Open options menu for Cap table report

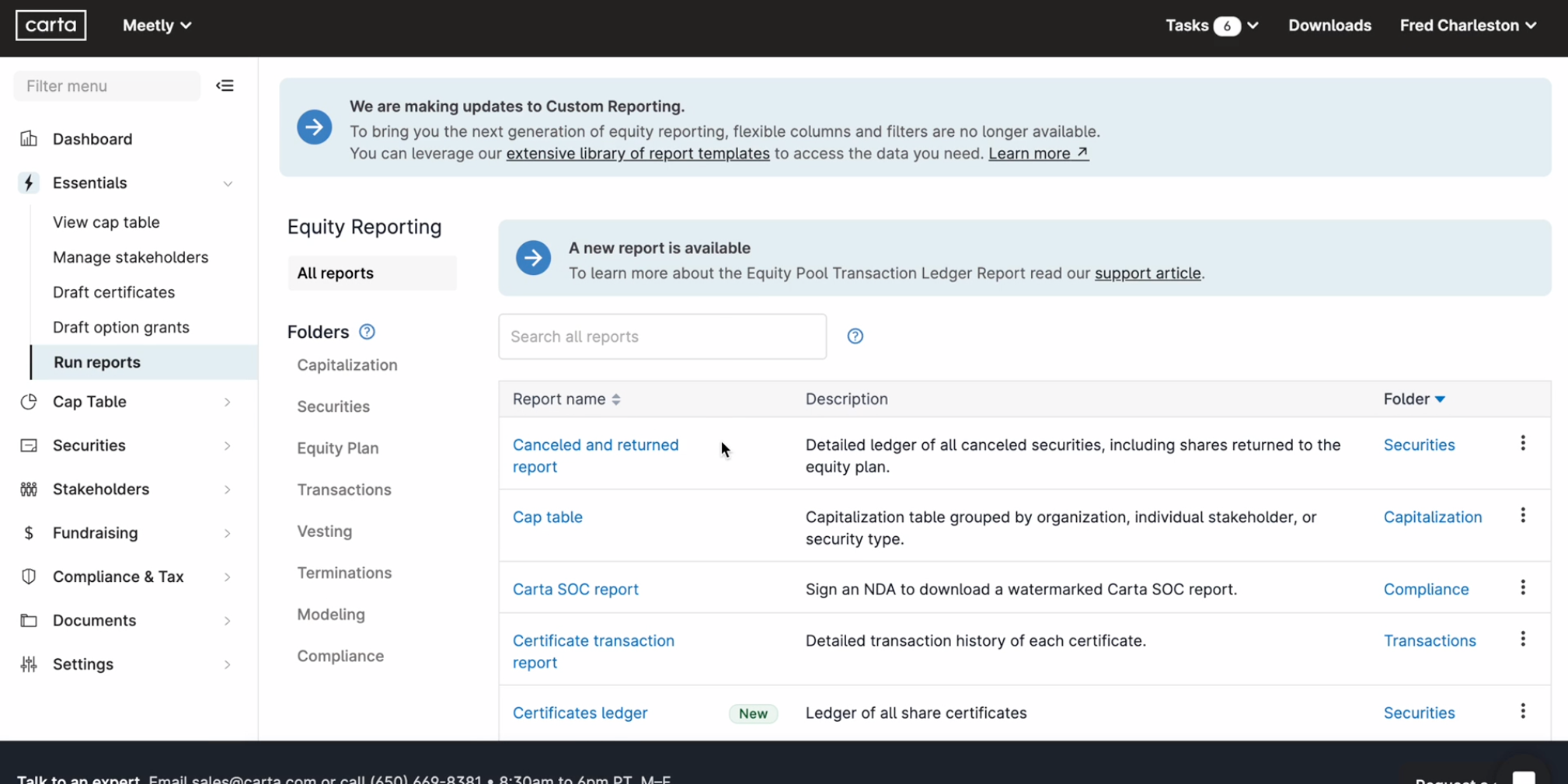pos(1523,515)
